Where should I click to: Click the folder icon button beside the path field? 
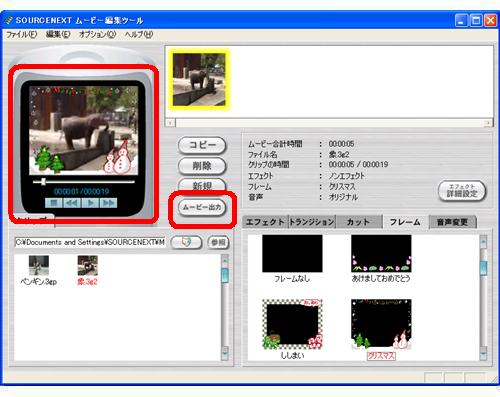(186, 242)
